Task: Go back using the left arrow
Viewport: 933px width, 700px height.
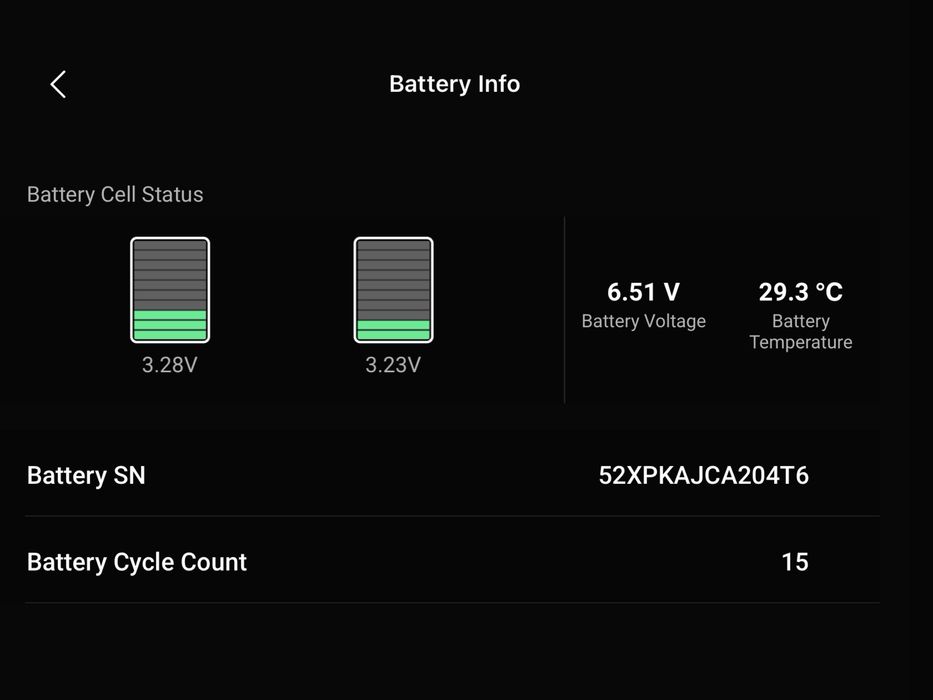Action: click(x=58, y=84)
